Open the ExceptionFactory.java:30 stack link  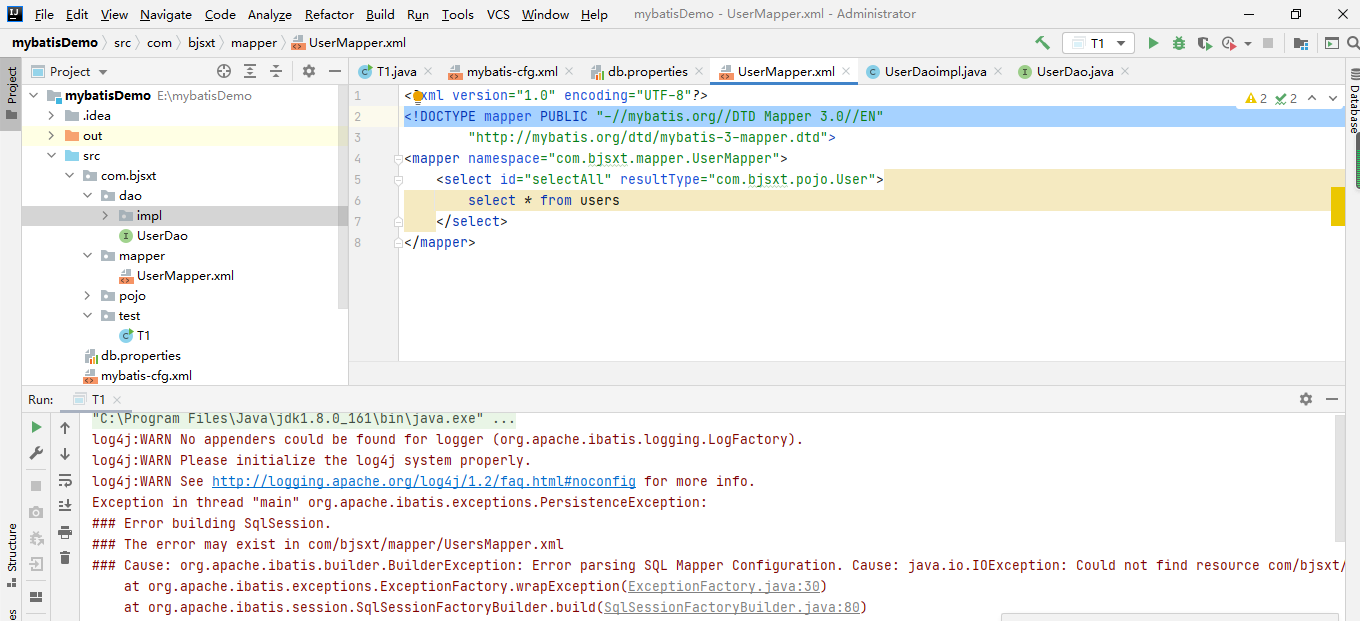tap(724, 586)
